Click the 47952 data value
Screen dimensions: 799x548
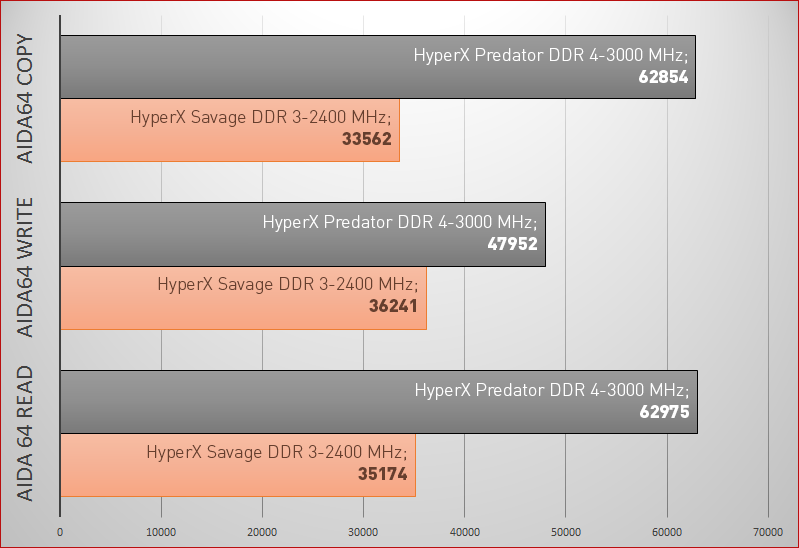pyautogui.click(x=512, y=244)
